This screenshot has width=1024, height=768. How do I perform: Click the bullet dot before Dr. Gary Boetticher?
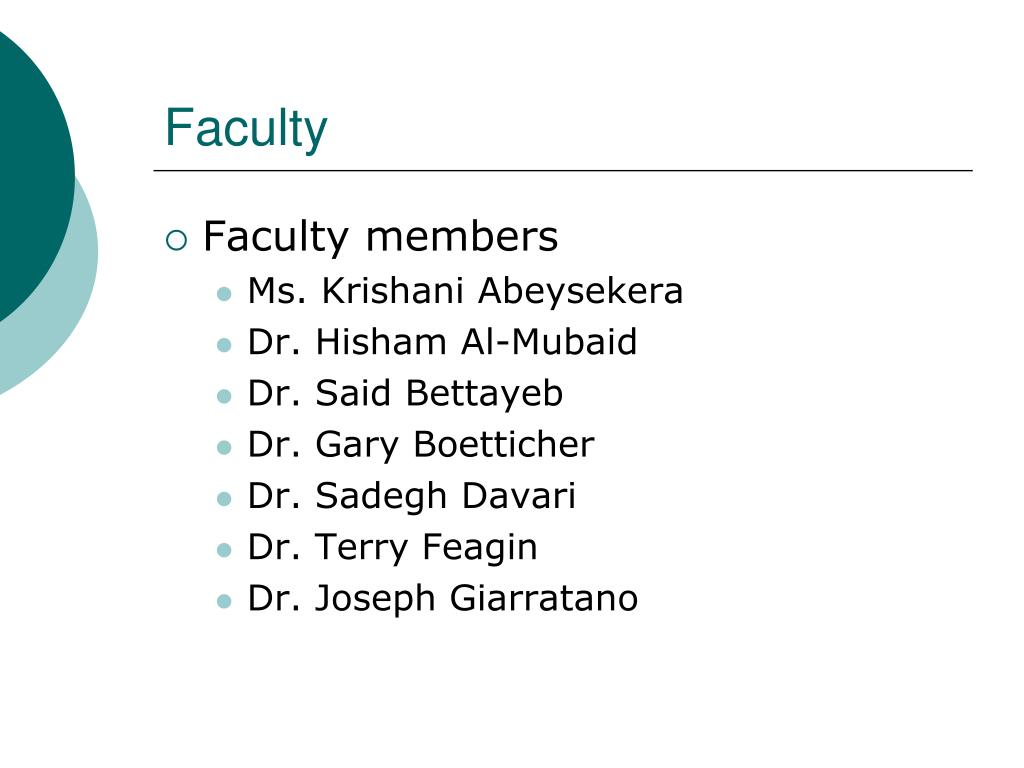pos(224,447)
